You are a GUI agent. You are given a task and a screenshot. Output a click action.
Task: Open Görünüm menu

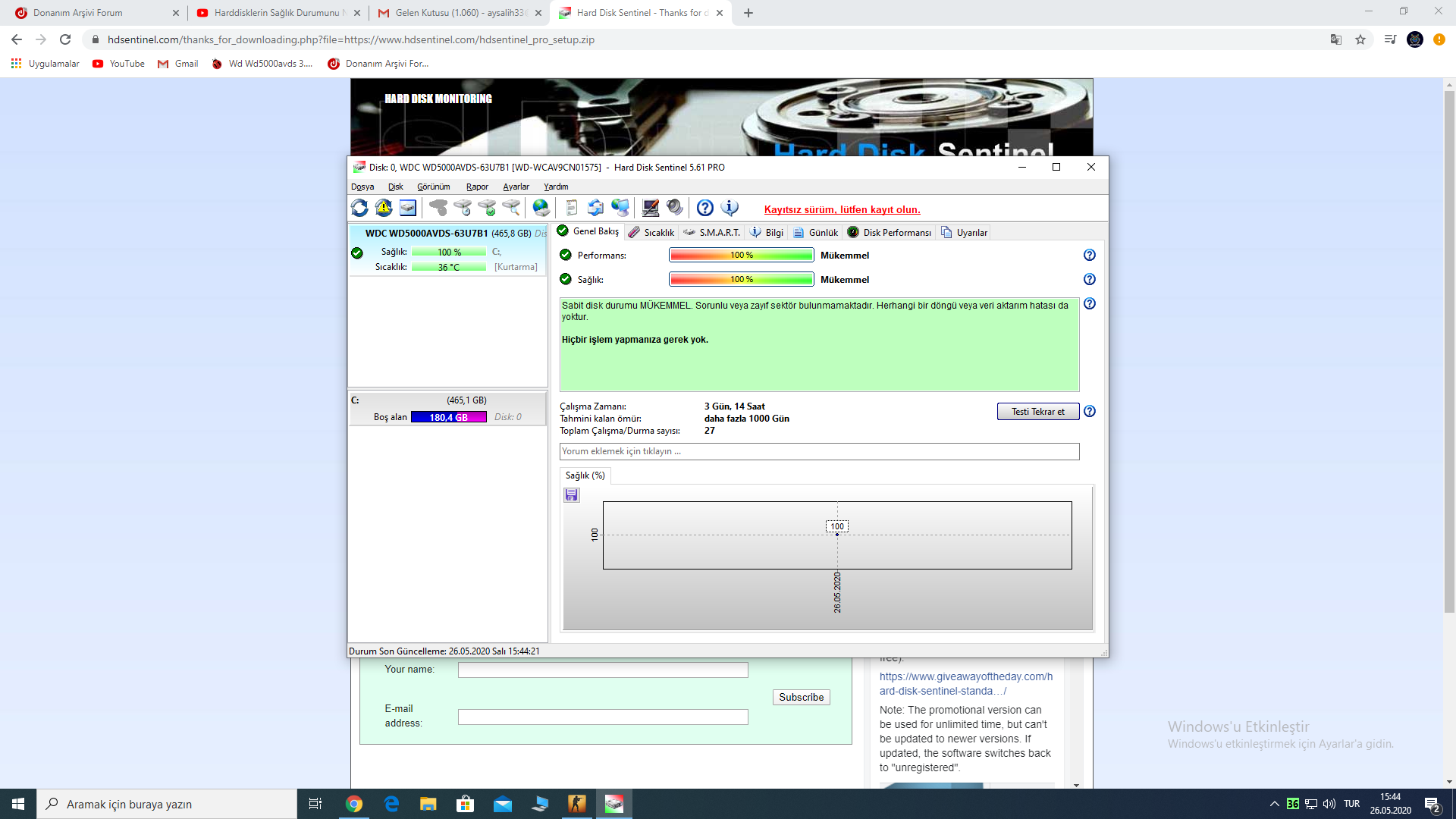(434, 187)
